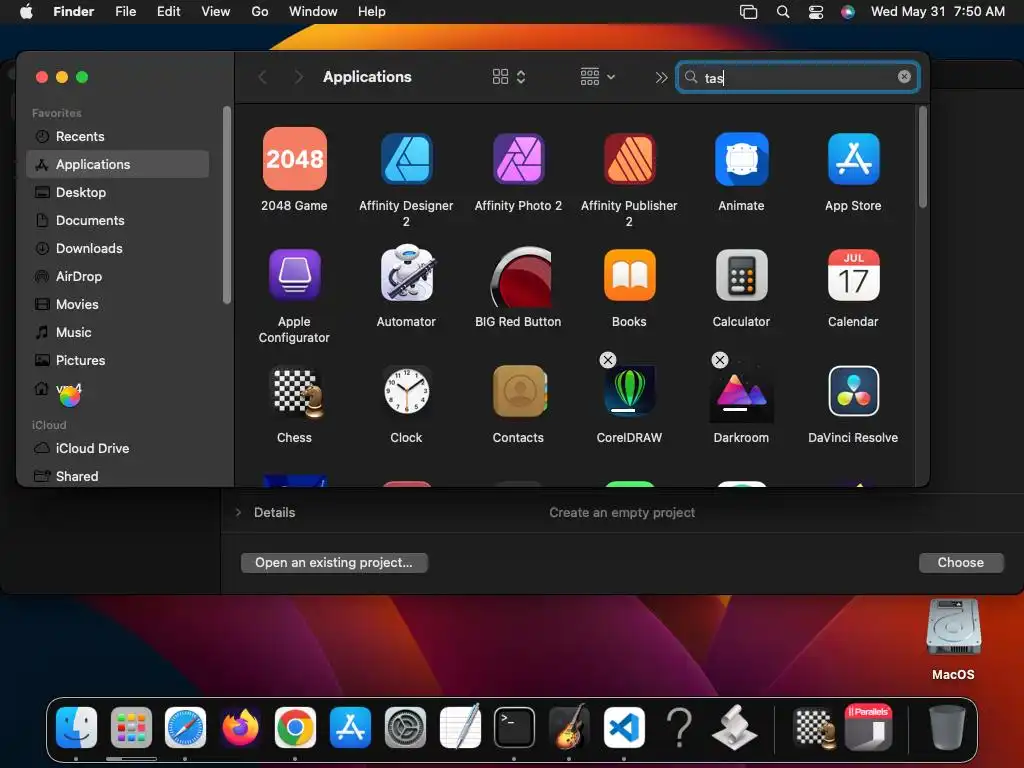Open Downloads in the sidebar

click(x=118, y=249)
